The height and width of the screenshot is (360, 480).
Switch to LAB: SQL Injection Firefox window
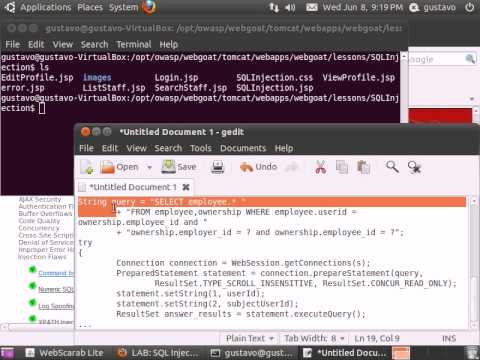[x=158, y=353]
